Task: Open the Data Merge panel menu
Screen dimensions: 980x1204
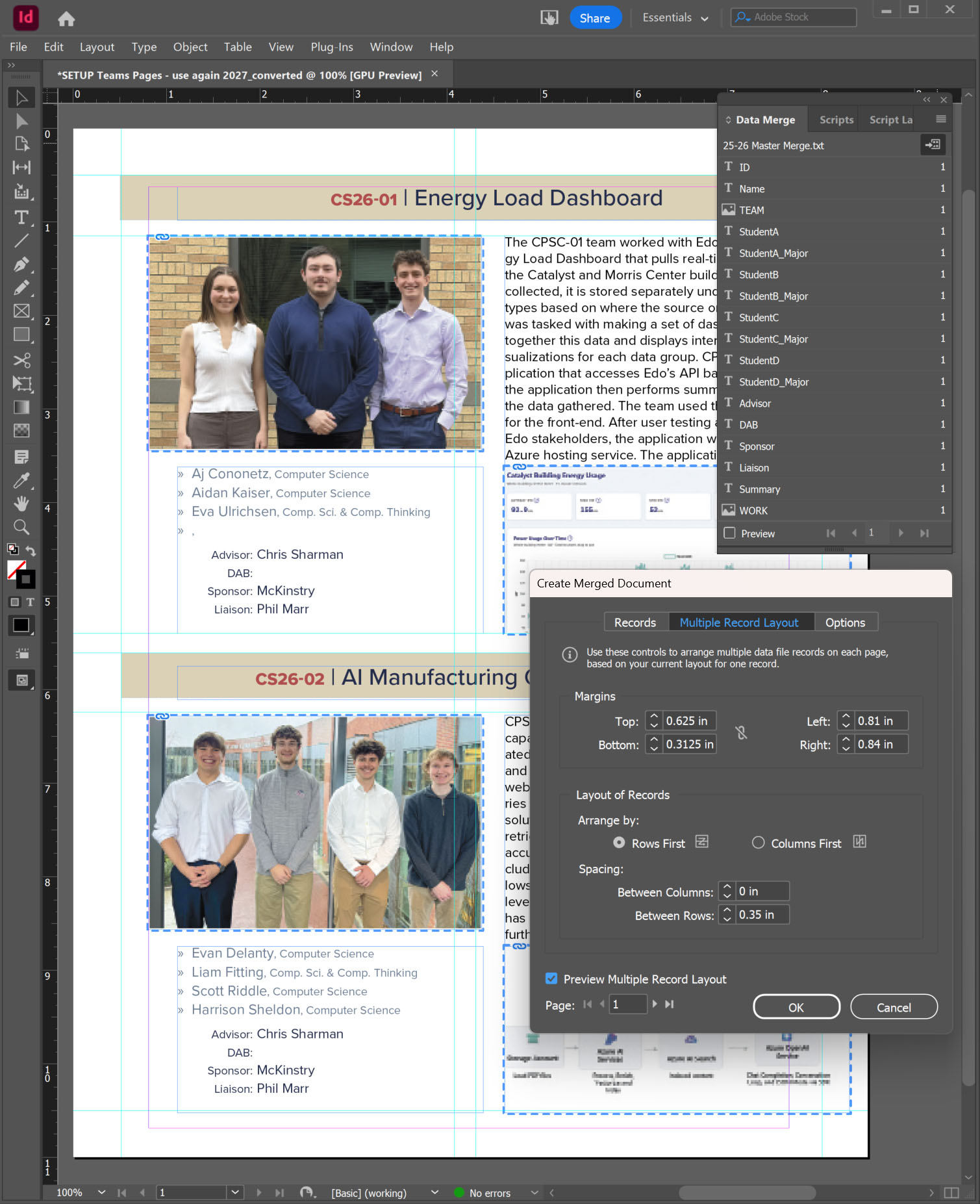Action: coord(940,120)
